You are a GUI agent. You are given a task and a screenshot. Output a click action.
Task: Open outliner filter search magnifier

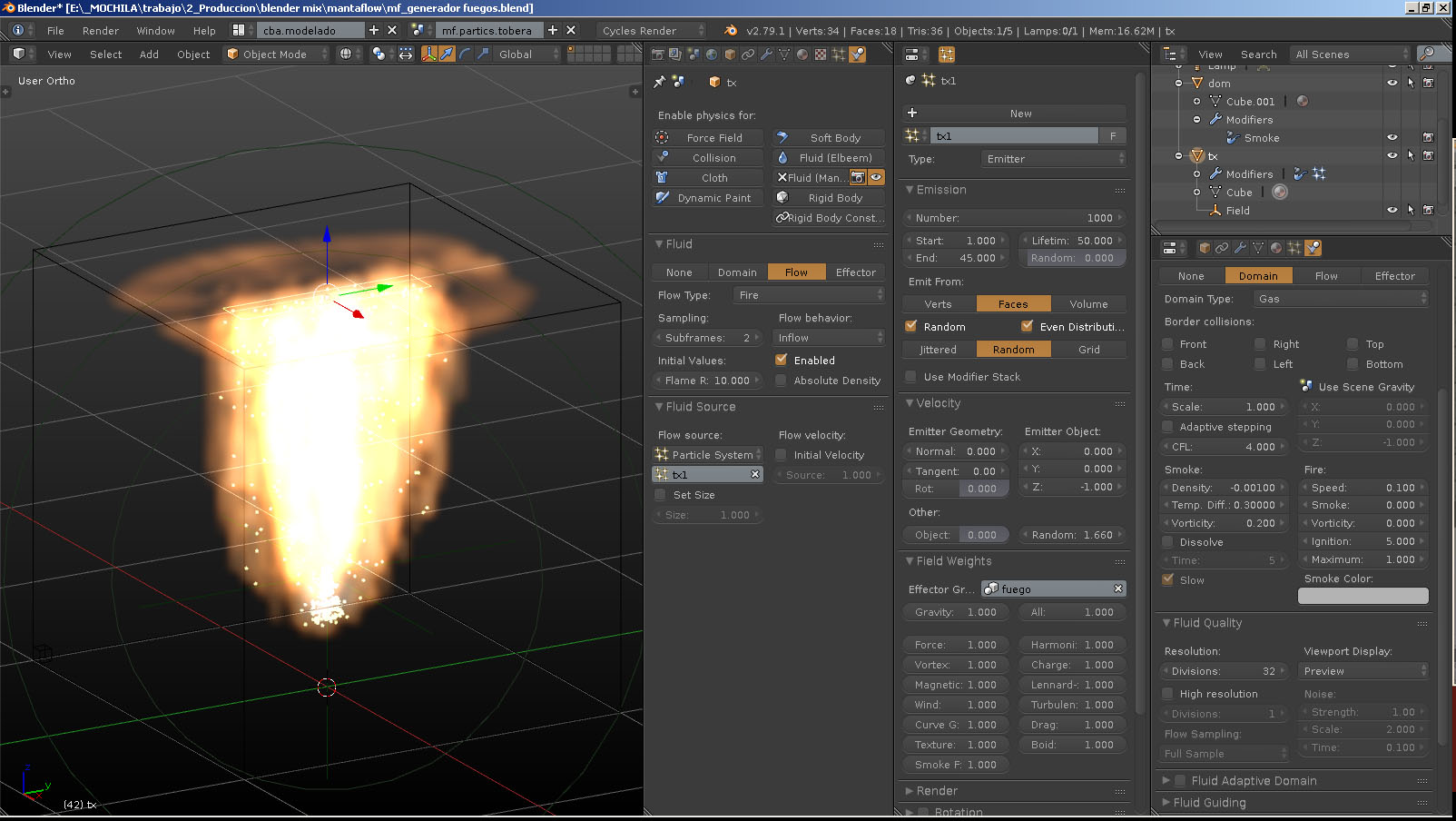pos(1428,54)
